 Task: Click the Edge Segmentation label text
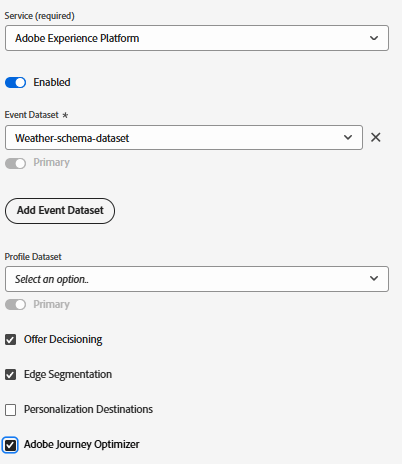(68, 374)
